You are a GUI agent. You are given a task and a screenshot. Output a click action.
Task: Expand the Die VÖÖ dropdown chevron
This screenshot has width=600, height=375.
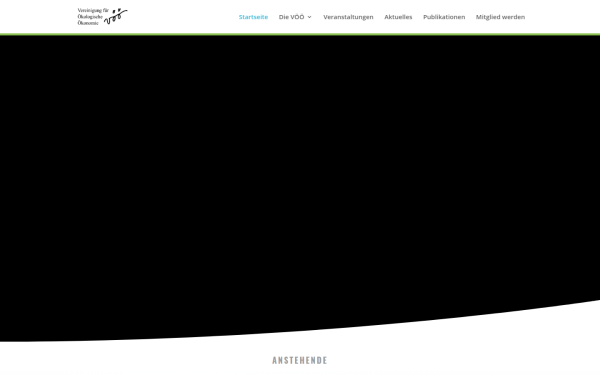310,17
